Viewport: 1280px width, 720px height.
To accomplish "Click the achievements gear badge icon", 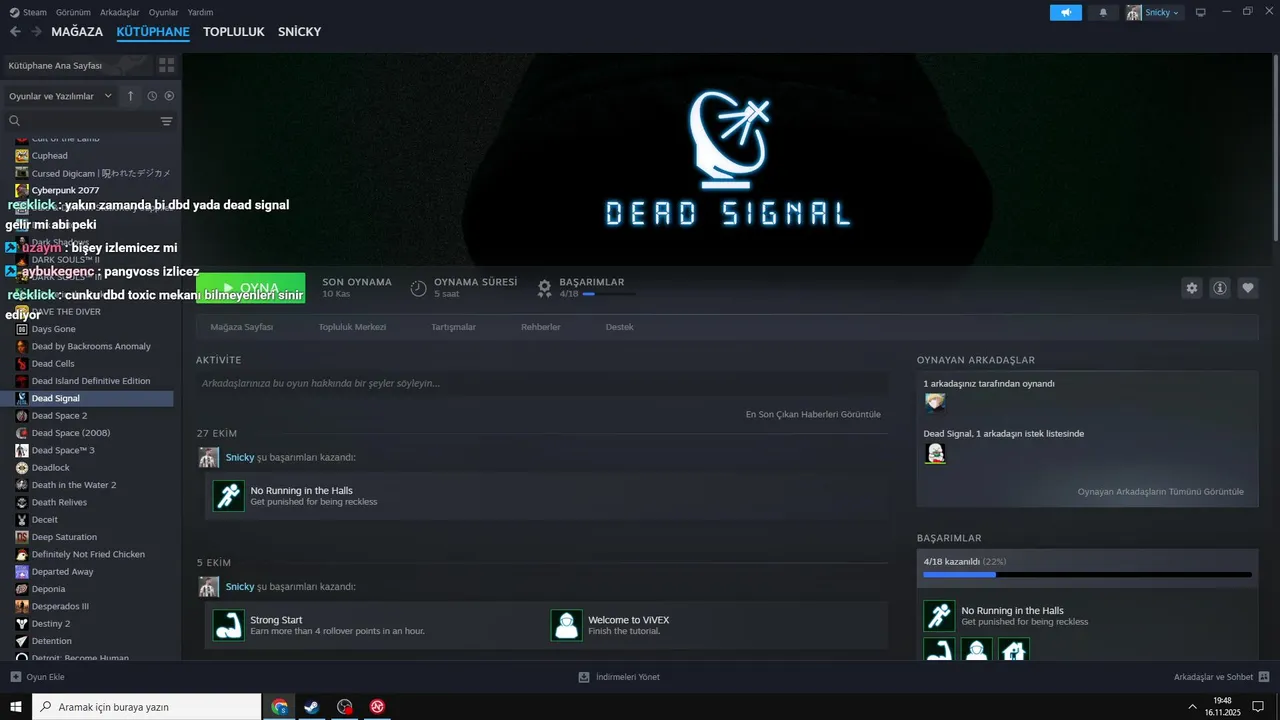I will pos(544,288).
